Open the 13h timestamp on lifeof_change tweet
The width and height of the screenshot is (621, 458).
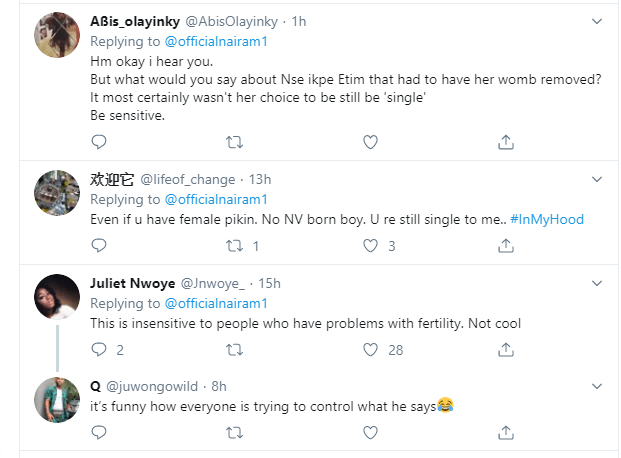[259, 180]
